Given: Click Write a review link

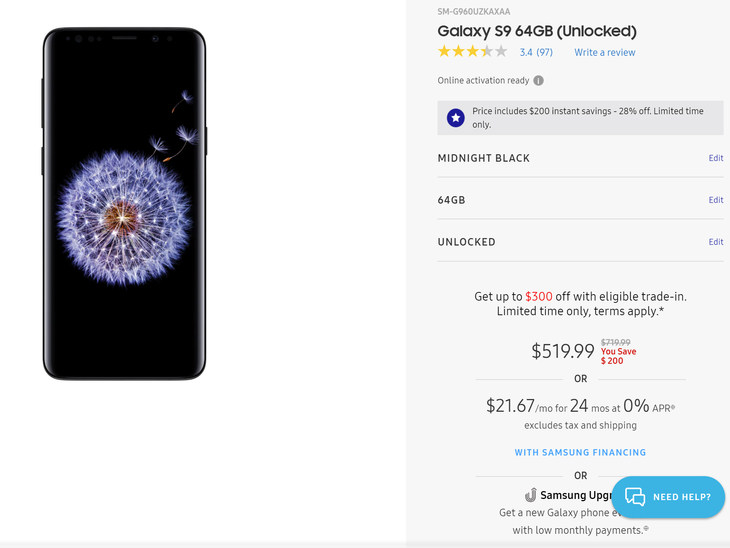Looking at the screenshot, I should [x=604, y=52].
